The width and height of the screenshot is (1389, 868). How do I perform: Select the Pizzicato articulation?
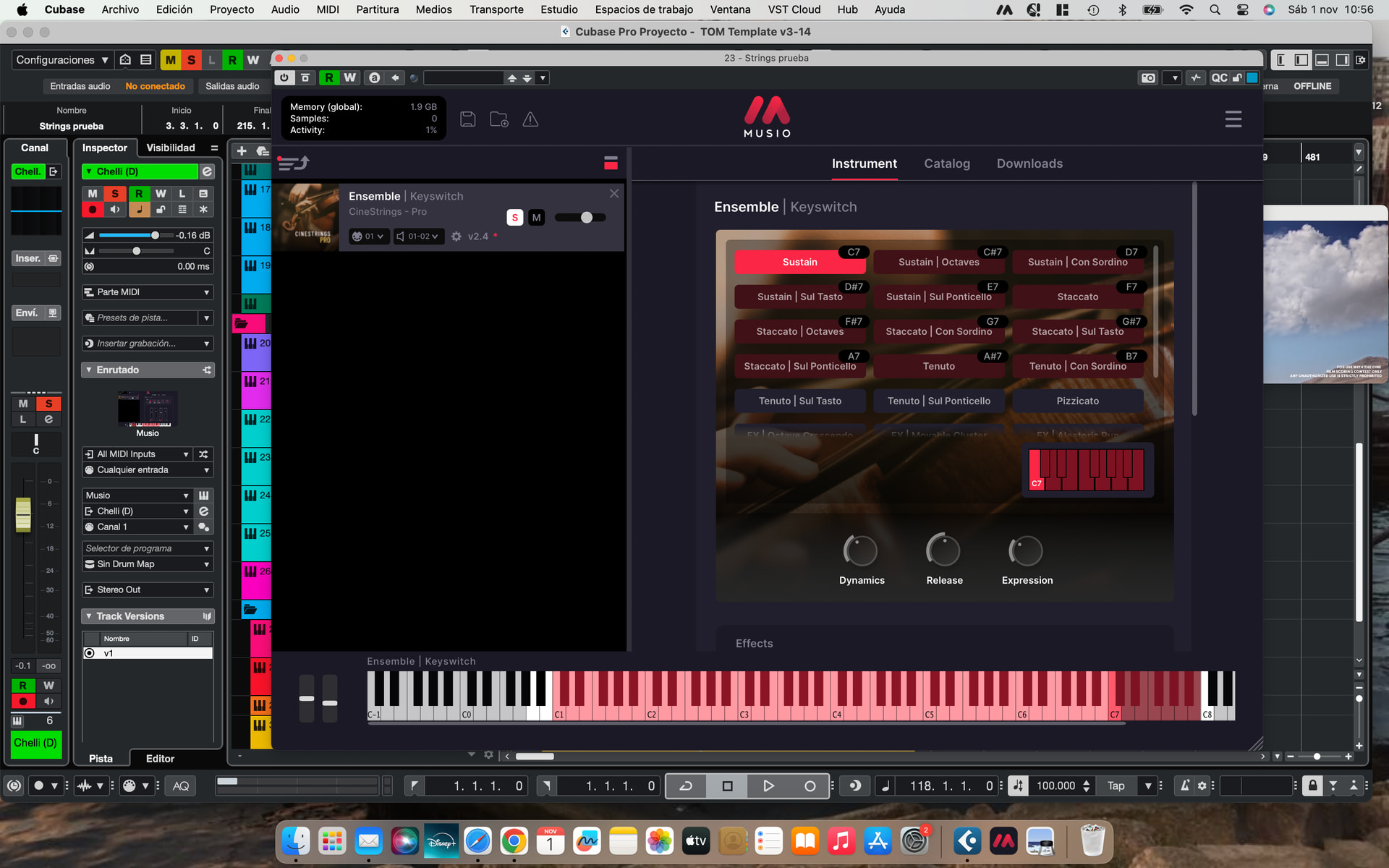pyautogui.click(x=1076, y=401)
